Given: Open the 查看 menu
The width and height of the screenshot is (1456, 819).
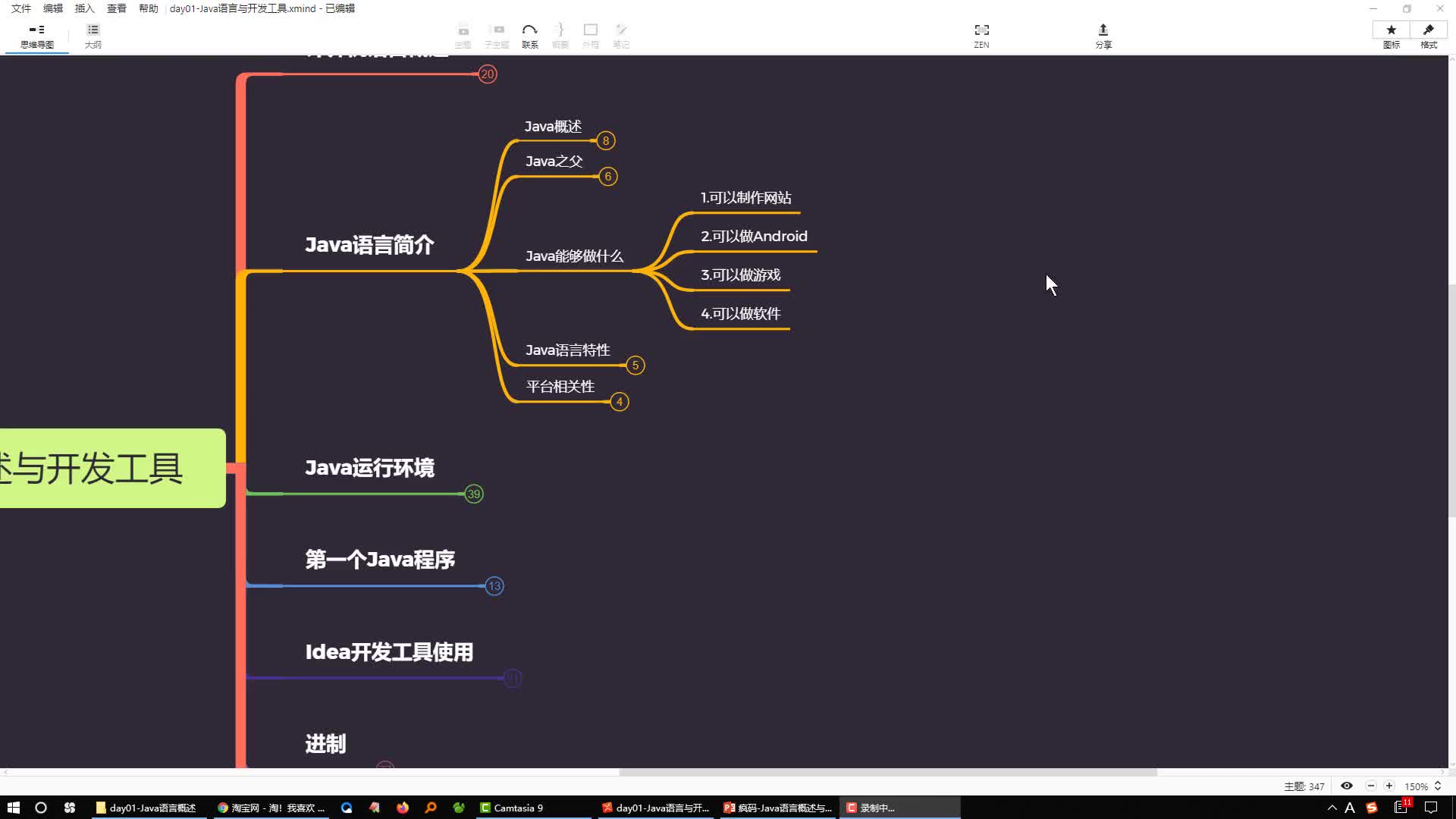Looking at the screenshot, I should 117,8.
